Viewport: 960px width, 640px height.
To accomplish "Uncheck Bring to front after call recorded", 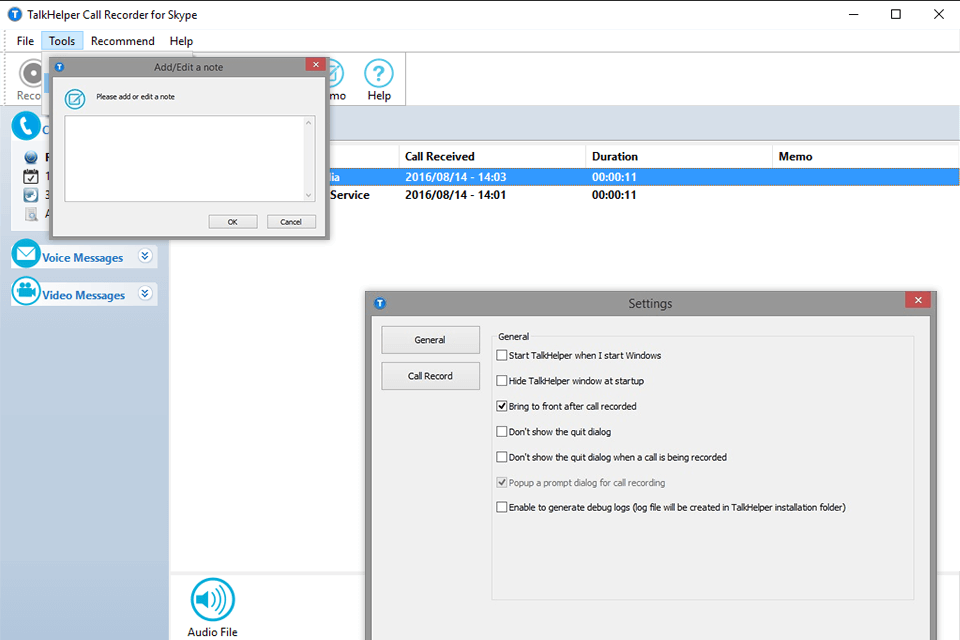I will 501,406.
